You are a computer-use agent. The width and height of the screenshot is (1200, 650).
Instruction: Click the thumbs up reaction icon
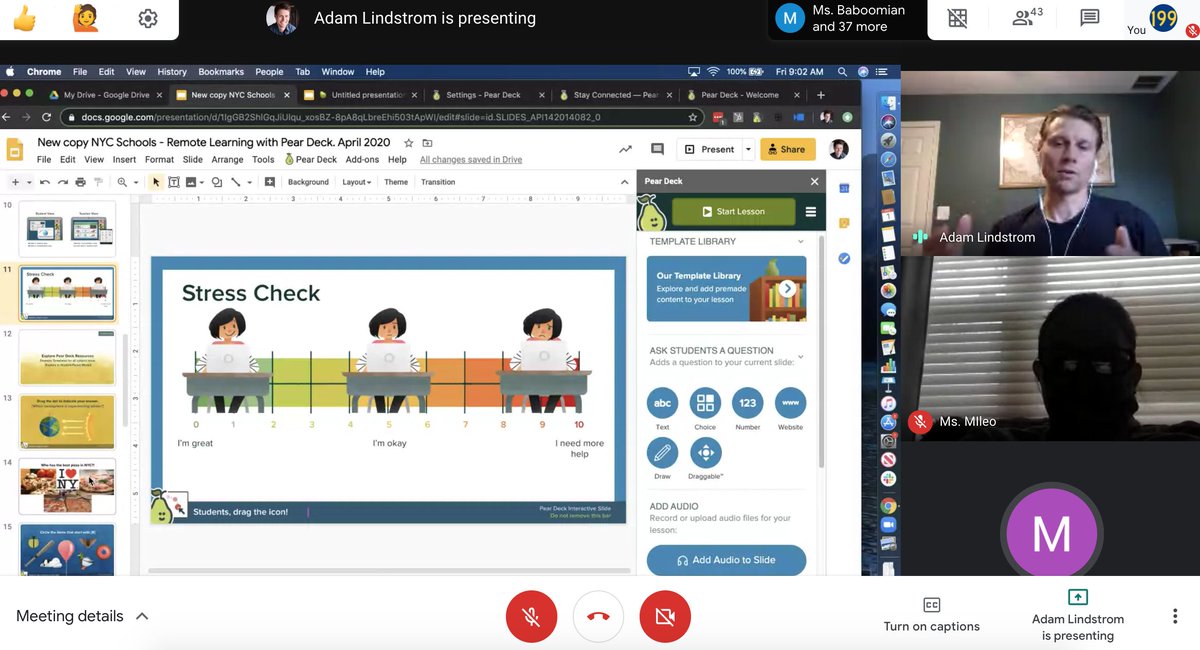(x=24, y=18)
